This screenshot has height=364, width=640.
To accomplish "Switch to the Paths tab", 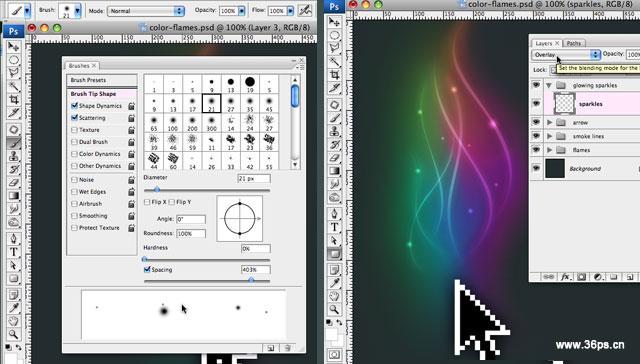I will click(x=573, y=43).
